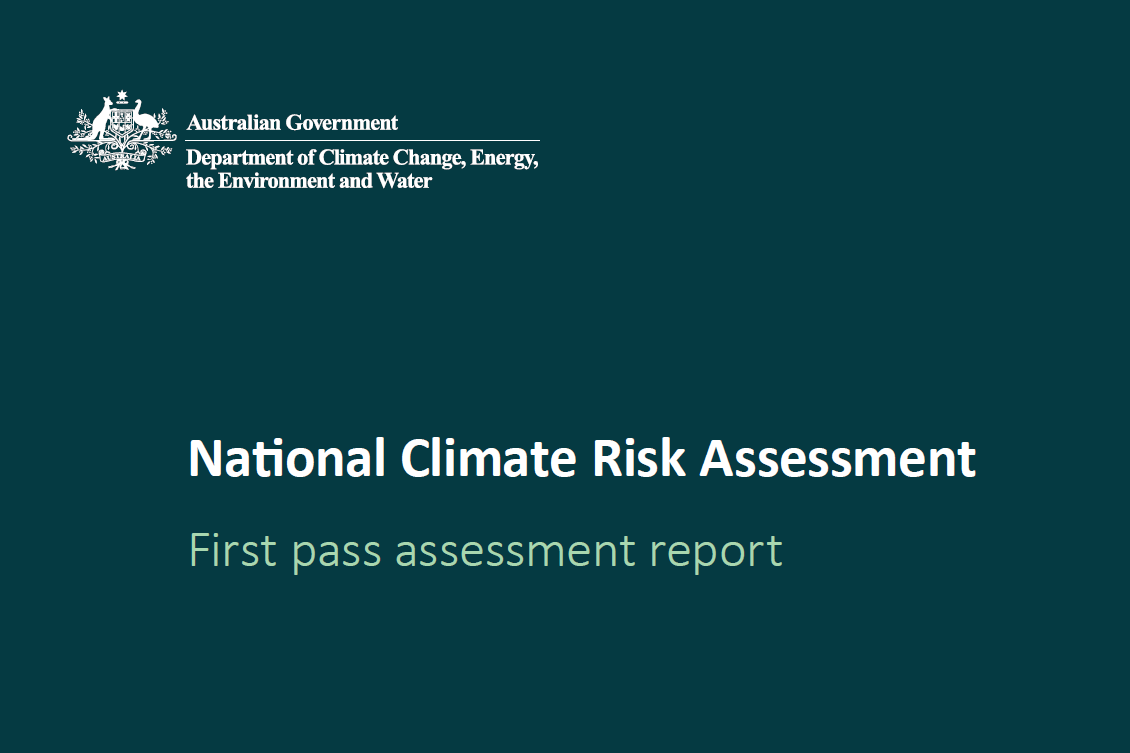Click the star atop the coat of arms
Screen dimensions: 1130x753
pyautogui.click(x=123, y=97)
